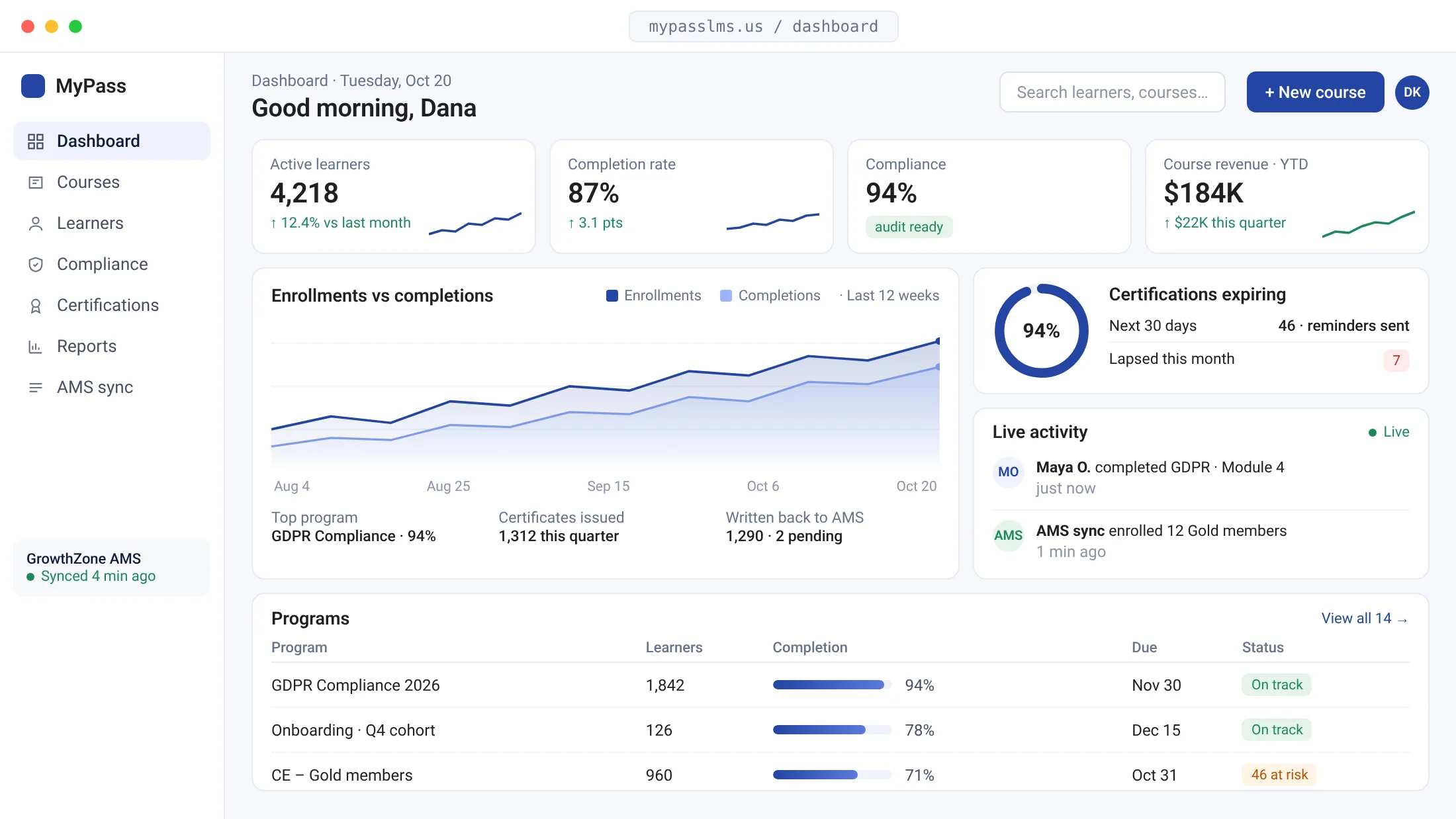Screen dimensions: 1456x819
Task: Click the Course revenue sparkline
Action: (x=1369, y=224)
